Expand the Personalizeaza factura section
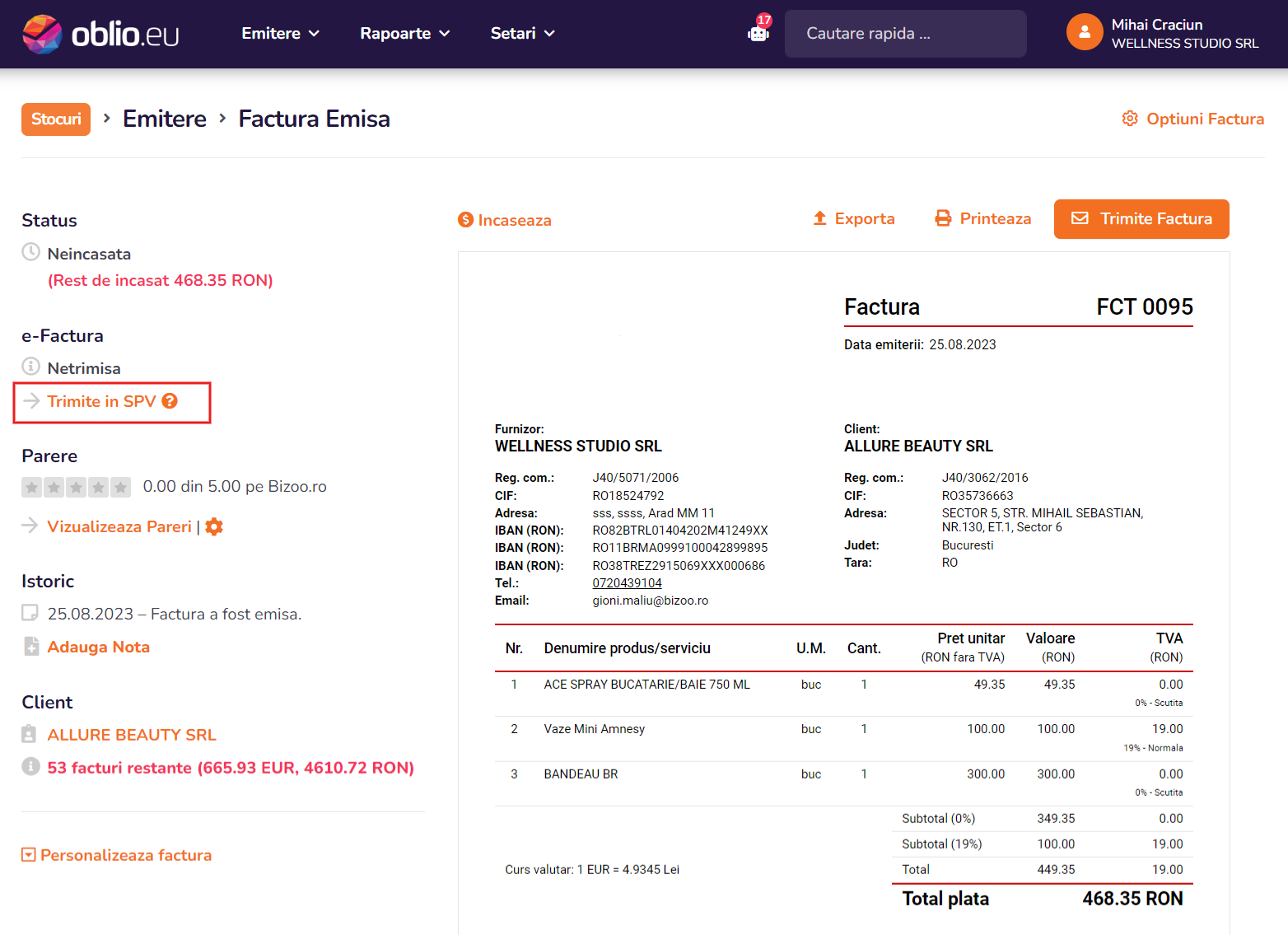1288x935 pixels. 117,855
